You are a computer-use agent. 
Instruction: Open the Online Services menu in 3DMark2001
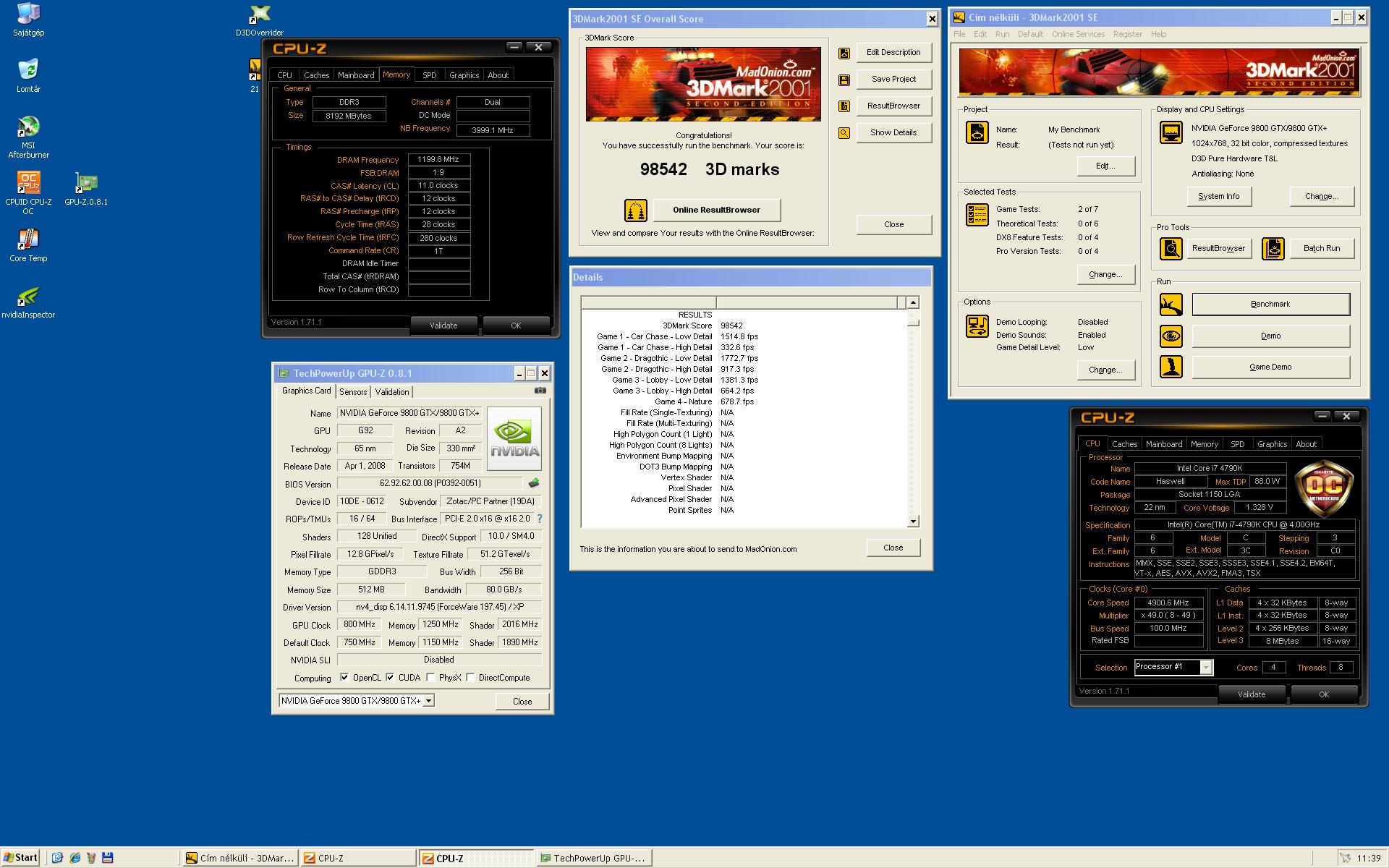click(1078, 34)
